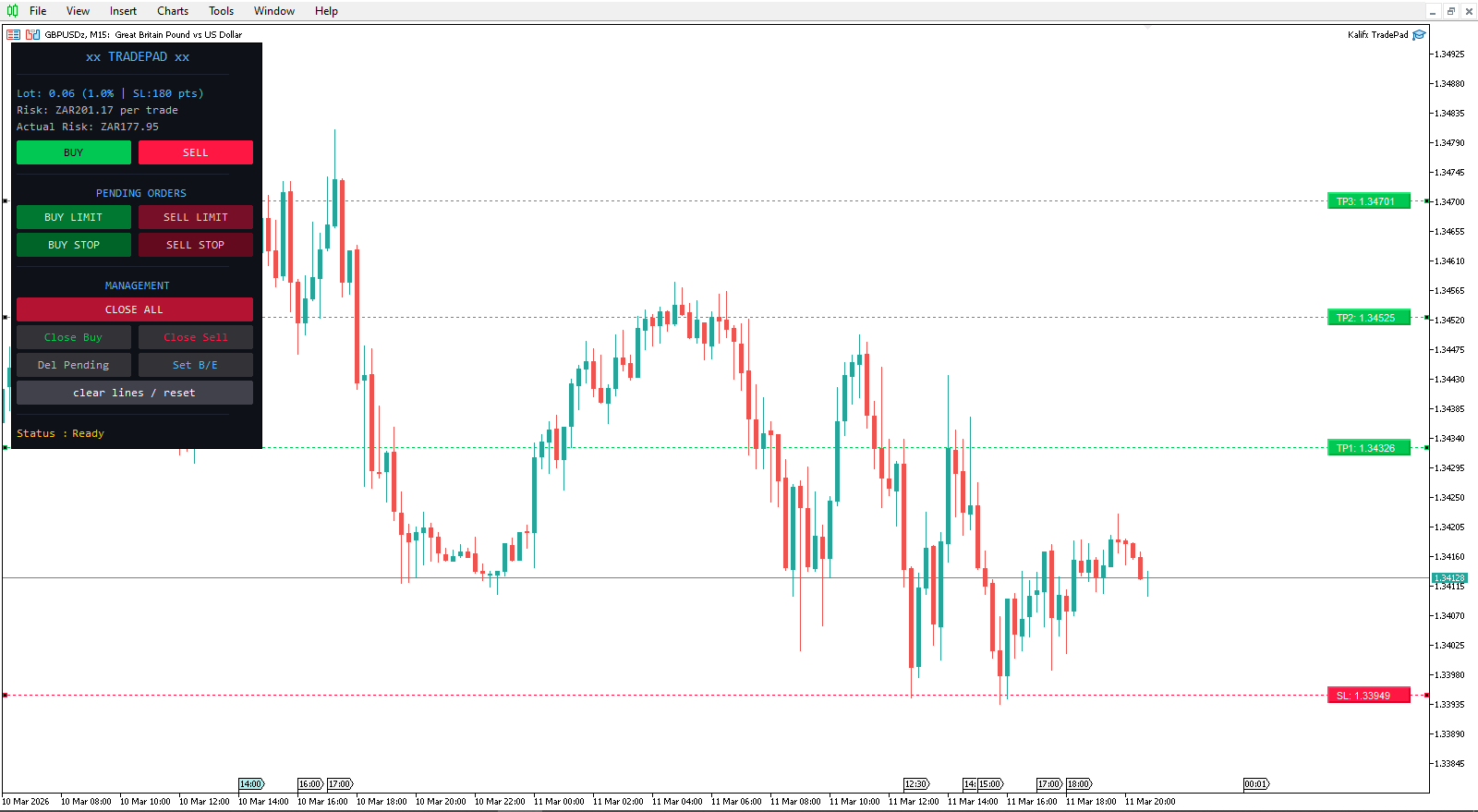Click the highlighted 14:00 timeline event marker
1478x812 pixels.
point(251,784)
